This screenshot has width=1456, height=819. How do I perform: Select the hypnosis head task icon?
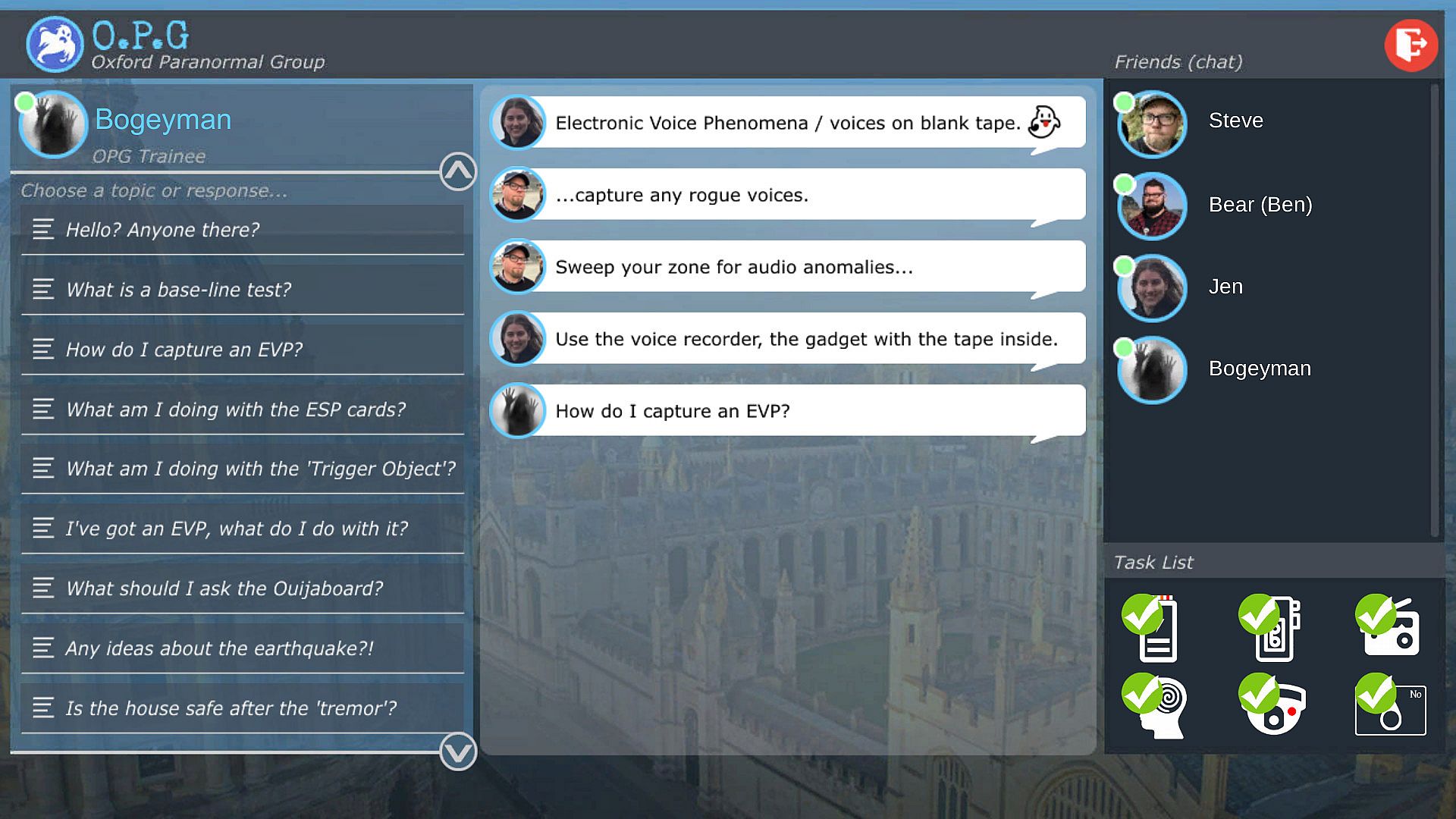click(1154, 706)
